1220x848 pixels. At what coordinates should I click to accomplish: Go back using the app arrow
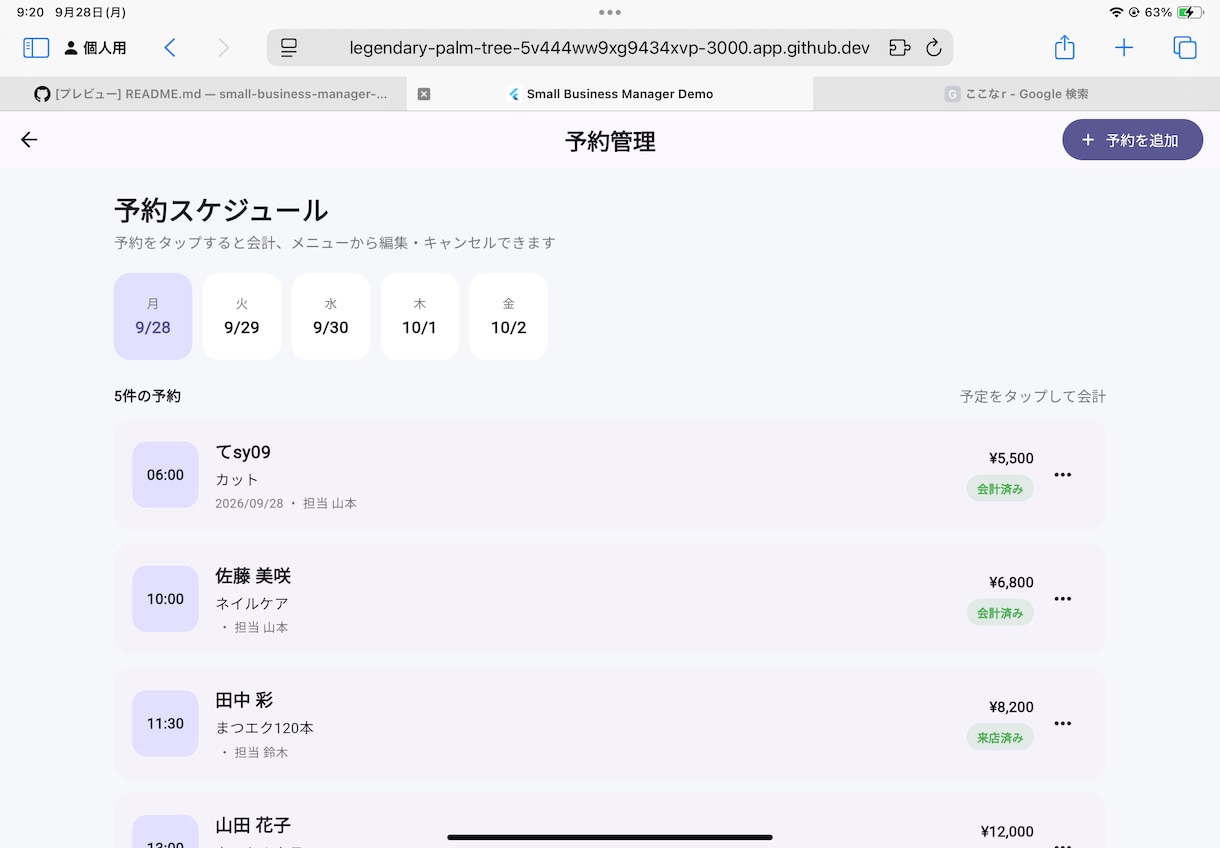pos(29,140)
